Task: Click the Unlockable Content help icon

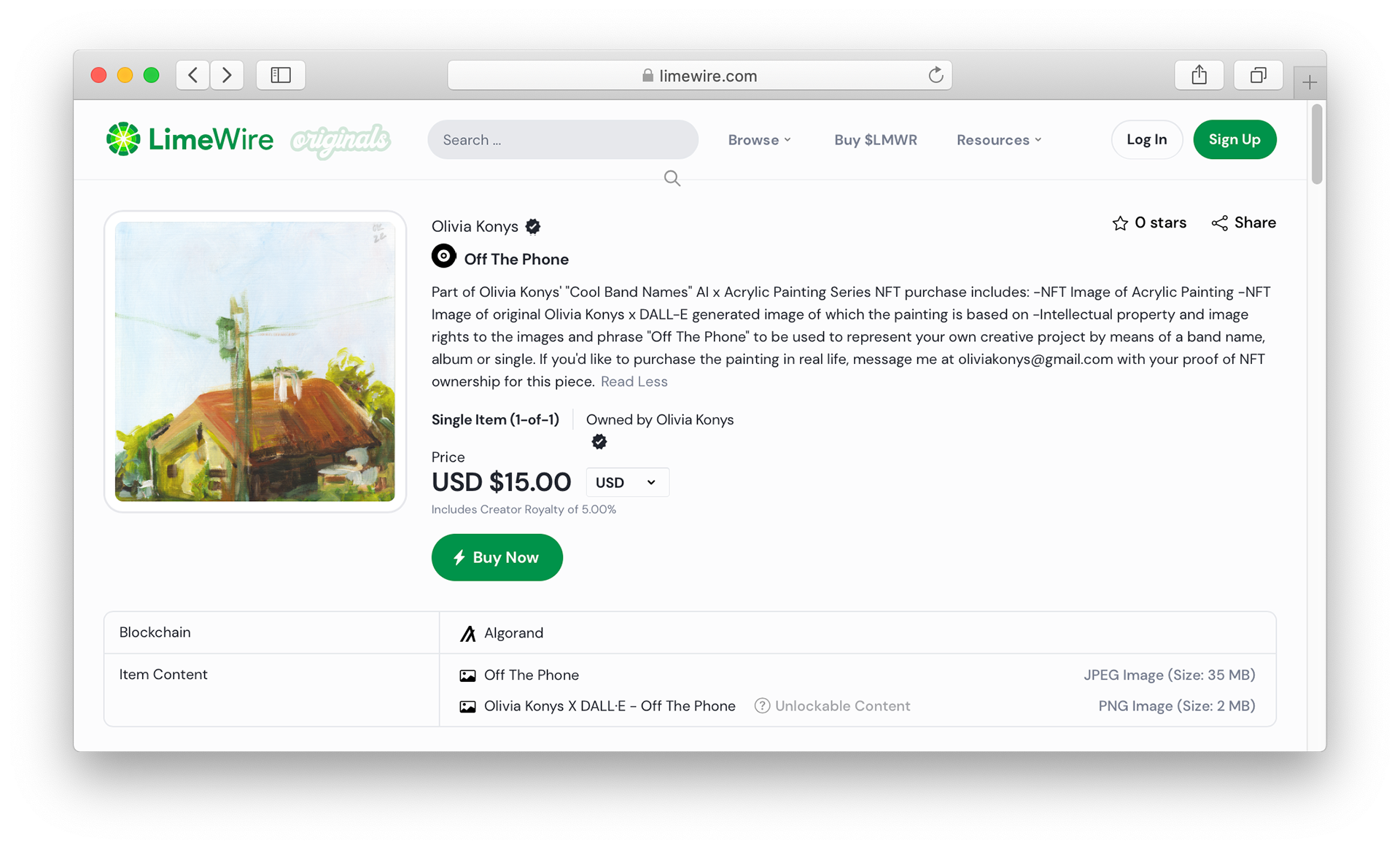Action: [762, 706]
